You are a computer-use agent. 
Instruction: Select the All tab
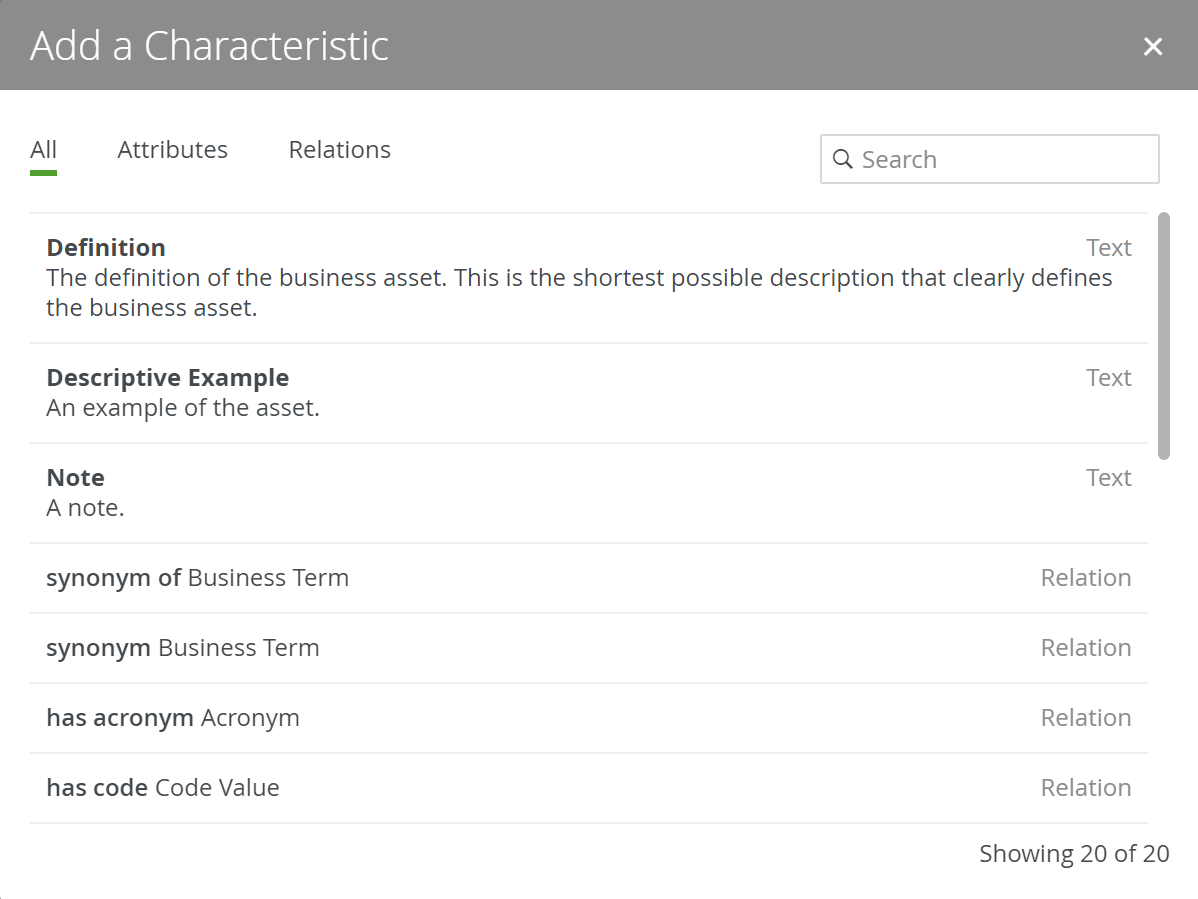tap(43, 149)
